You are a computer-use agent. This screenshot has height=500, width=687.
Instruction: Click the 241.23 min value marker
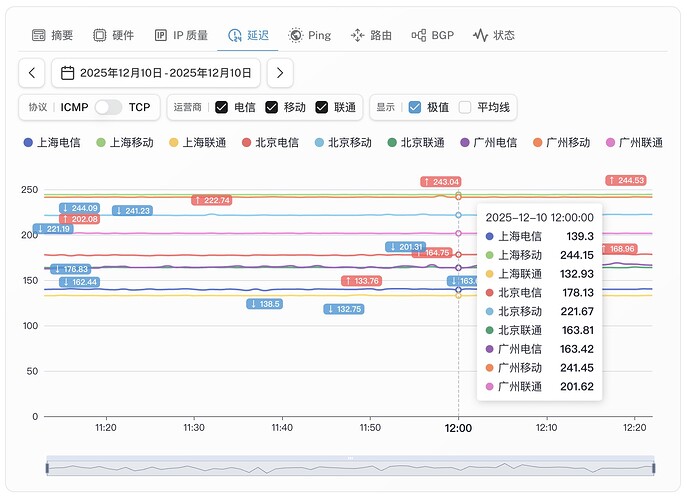pos(132,211)
